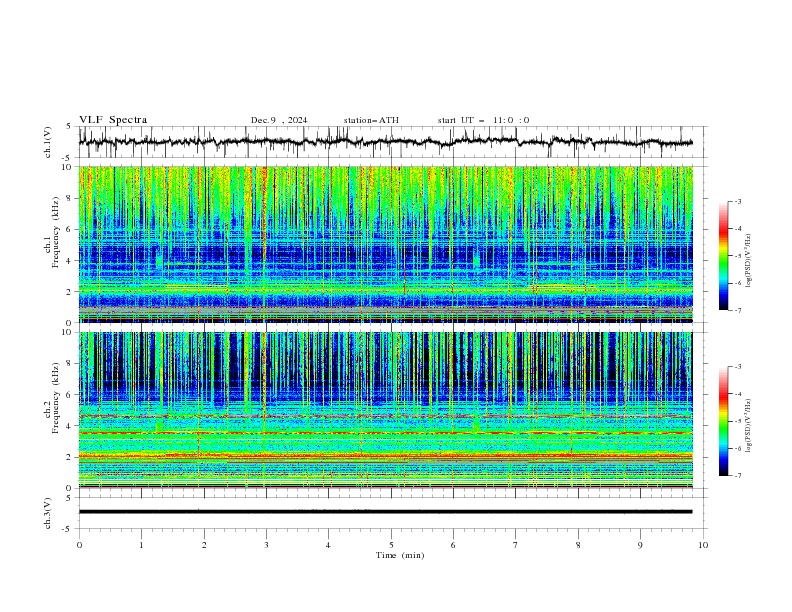792x612 pixels.
Task: Click the lower log(PSD)(V²/Hz) colorbar label
Action: [x=748, y=425]
